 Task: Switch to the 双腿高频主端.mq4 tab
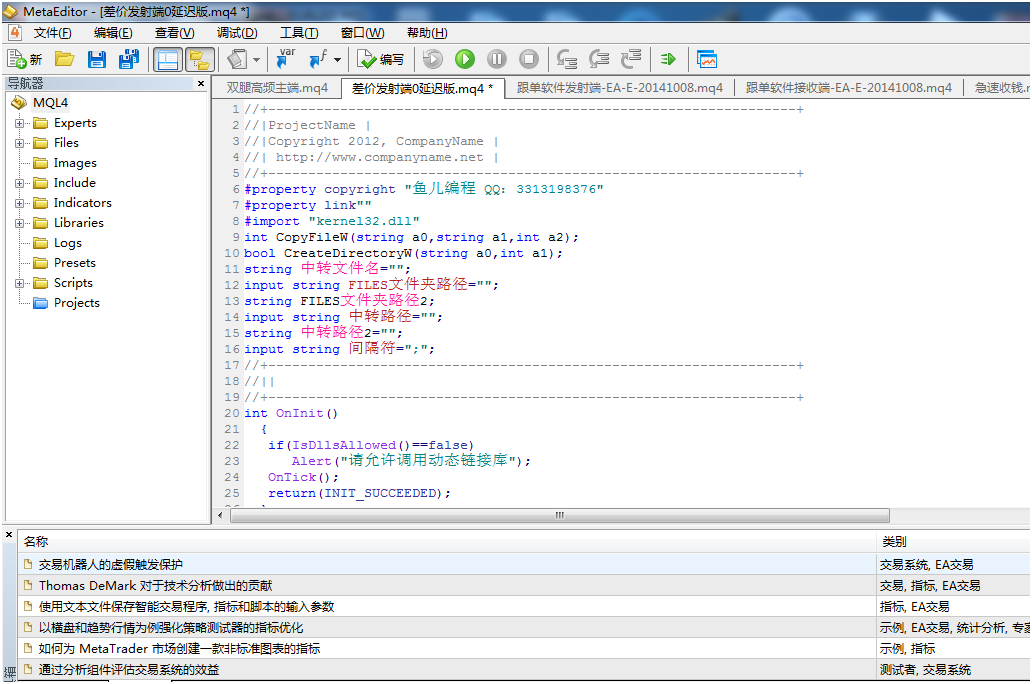pos(277,88)
